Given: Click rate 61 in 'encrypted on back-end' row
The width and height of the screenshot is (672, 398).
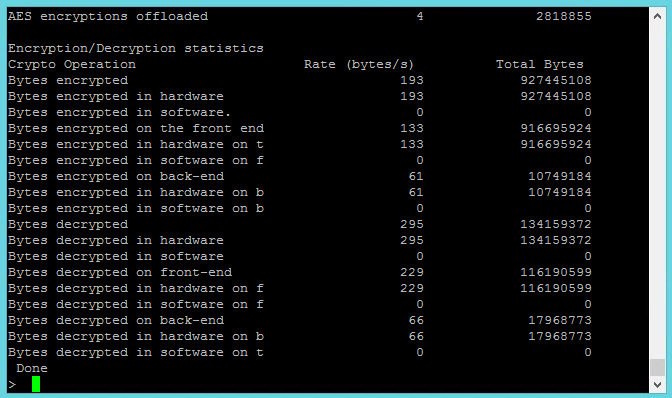Looking at the screenshot, I should [x=416, y=176].
